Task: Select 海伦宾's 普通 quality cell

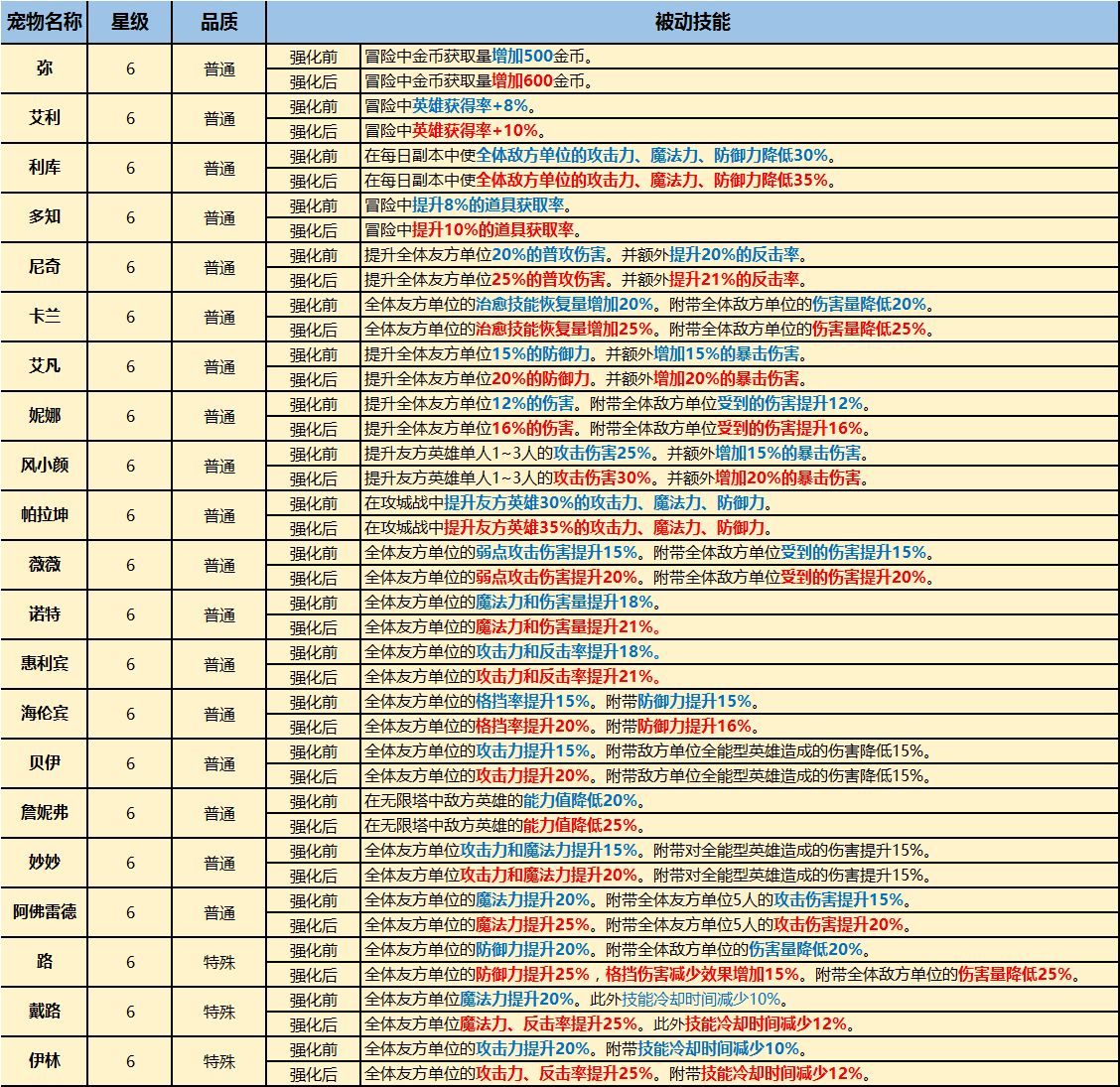Action: pos(219,714)
